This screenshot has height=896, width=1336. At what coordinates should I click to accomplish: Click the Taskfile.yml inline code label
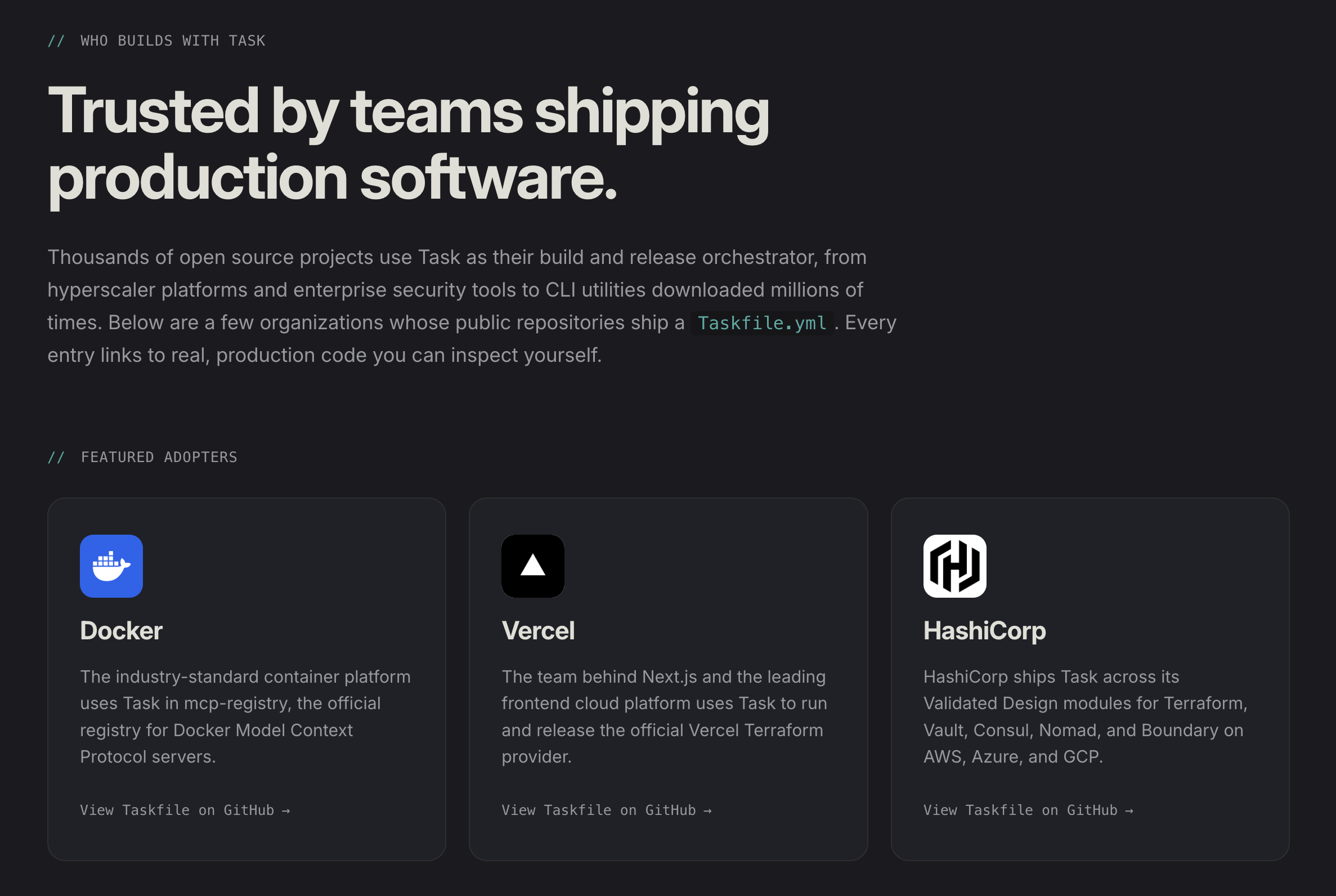tap(762, 323)
